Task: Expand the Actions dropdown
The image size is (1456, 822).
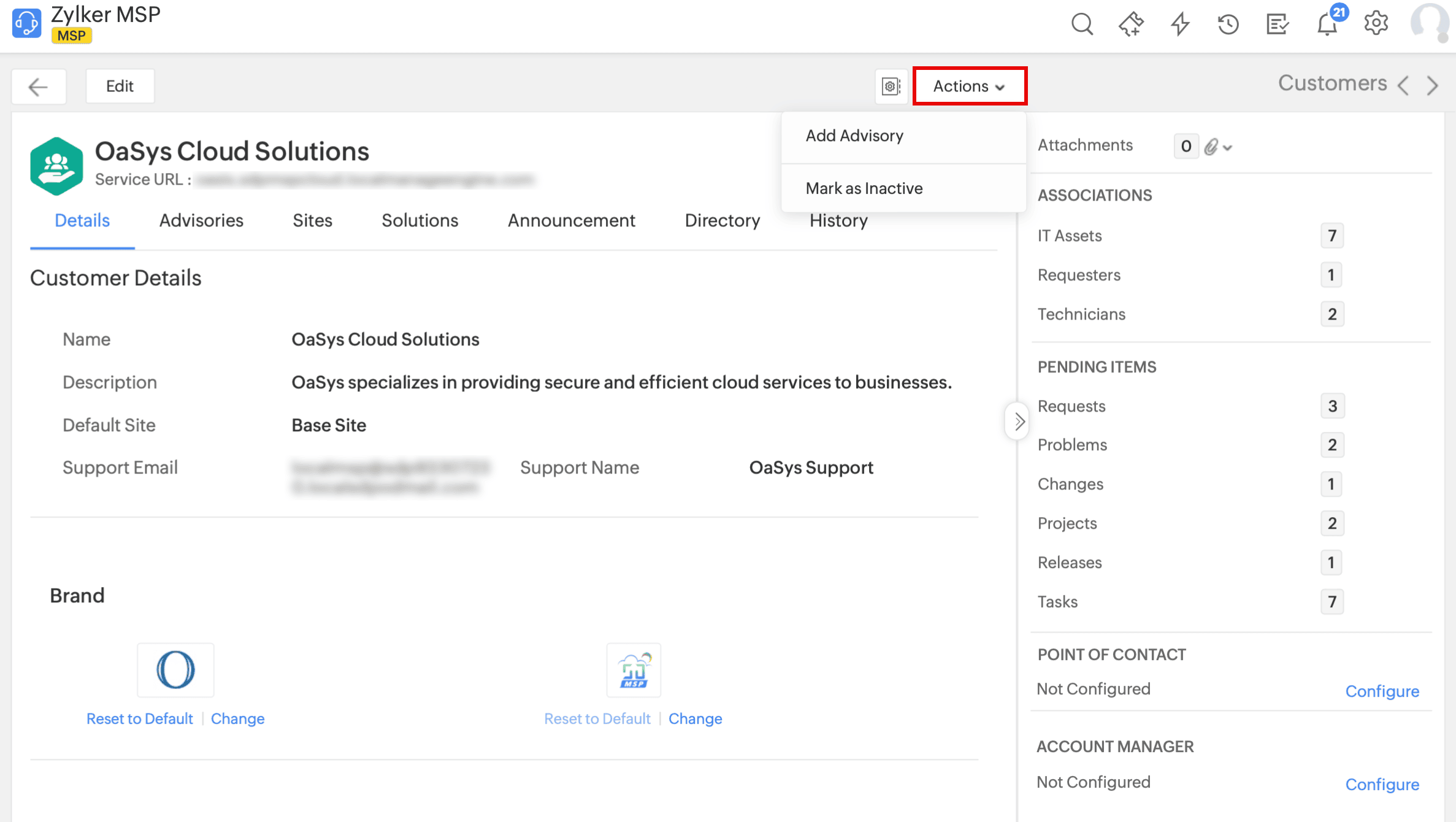Action: tap(970, 86)
